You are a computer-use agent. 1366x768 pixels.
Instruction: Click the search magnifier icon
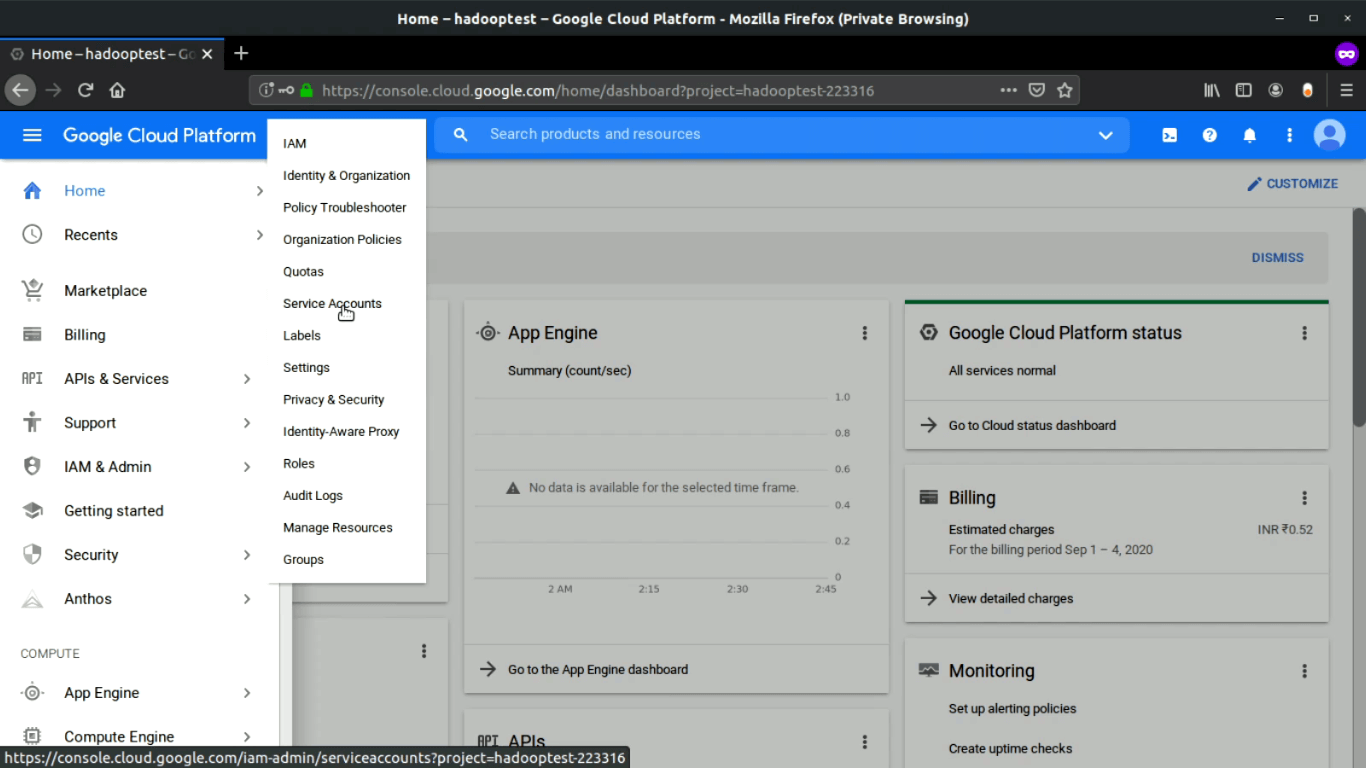click(x=460, y=135)
